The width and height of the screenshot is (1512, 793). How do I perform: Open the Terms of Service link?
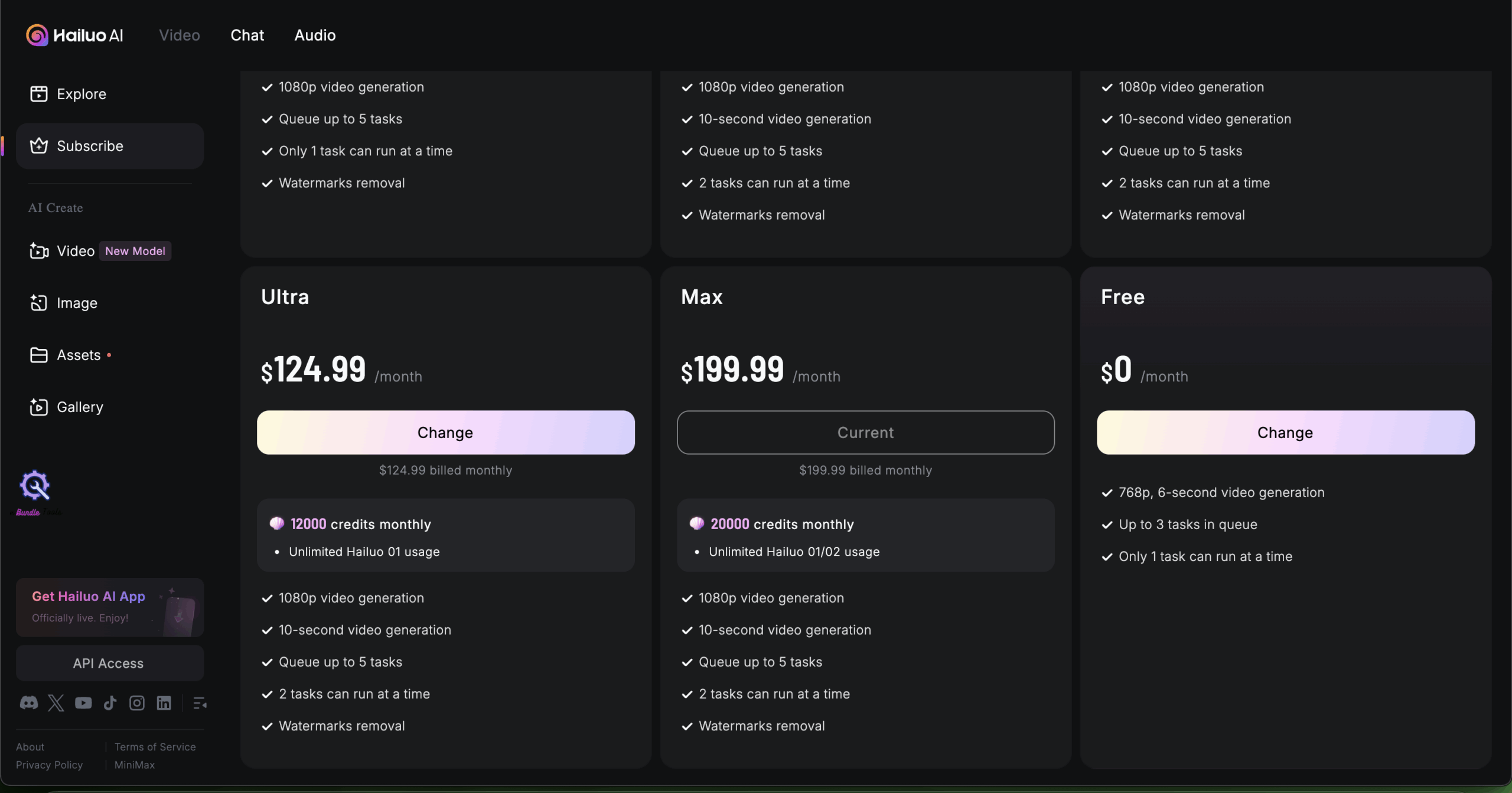click(x=155, y=747)
